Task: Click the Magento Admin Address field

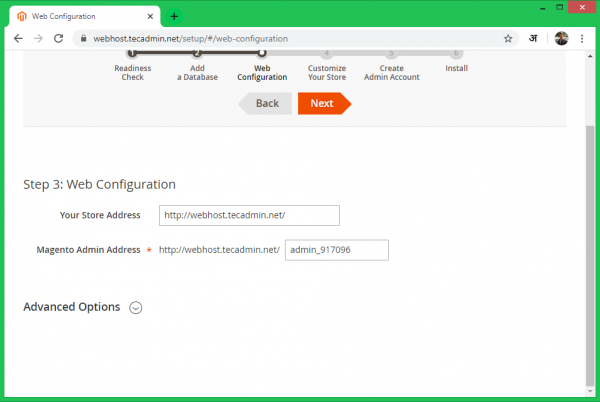Action: (336, 250)
